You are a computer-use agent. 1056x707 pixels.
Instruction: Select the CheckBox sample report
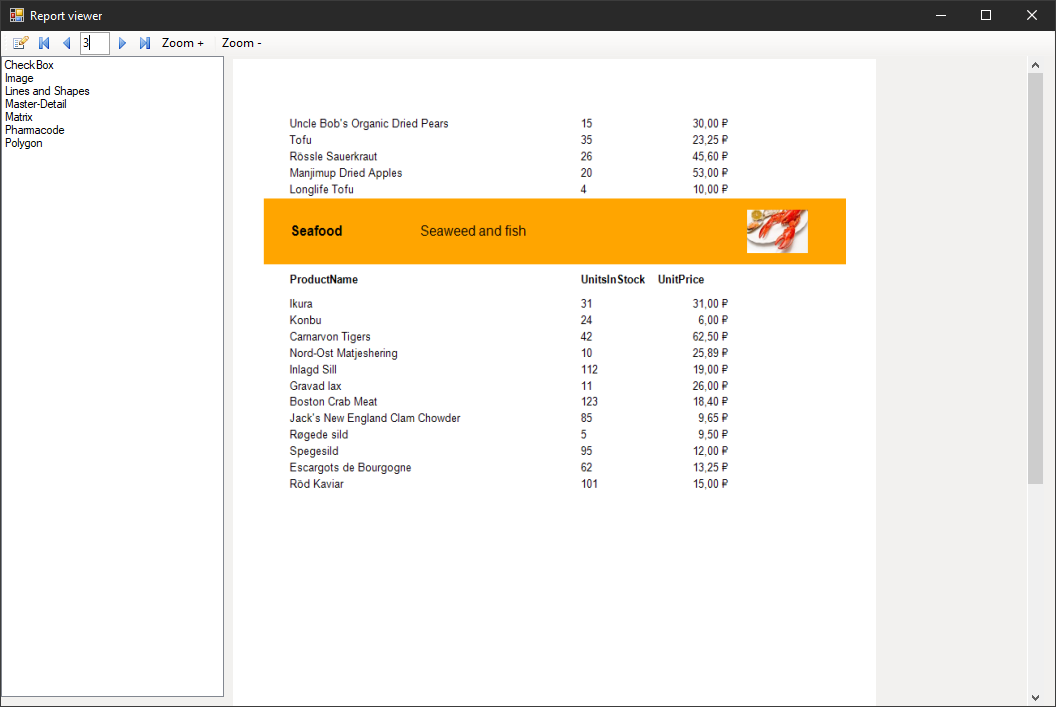tap(29, 64)
